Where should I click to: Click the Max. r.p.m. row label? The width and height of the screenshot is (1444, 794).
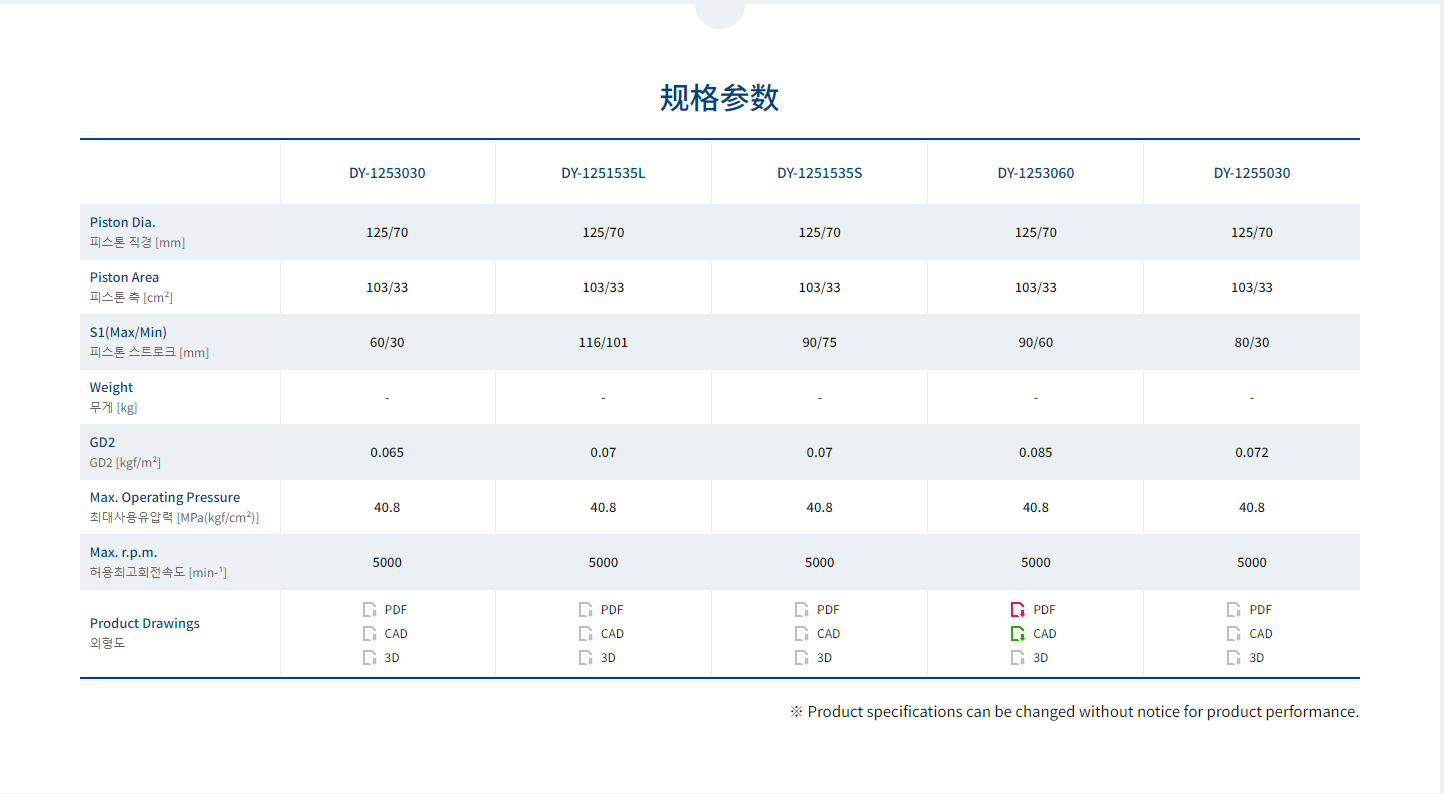[123, 552]
